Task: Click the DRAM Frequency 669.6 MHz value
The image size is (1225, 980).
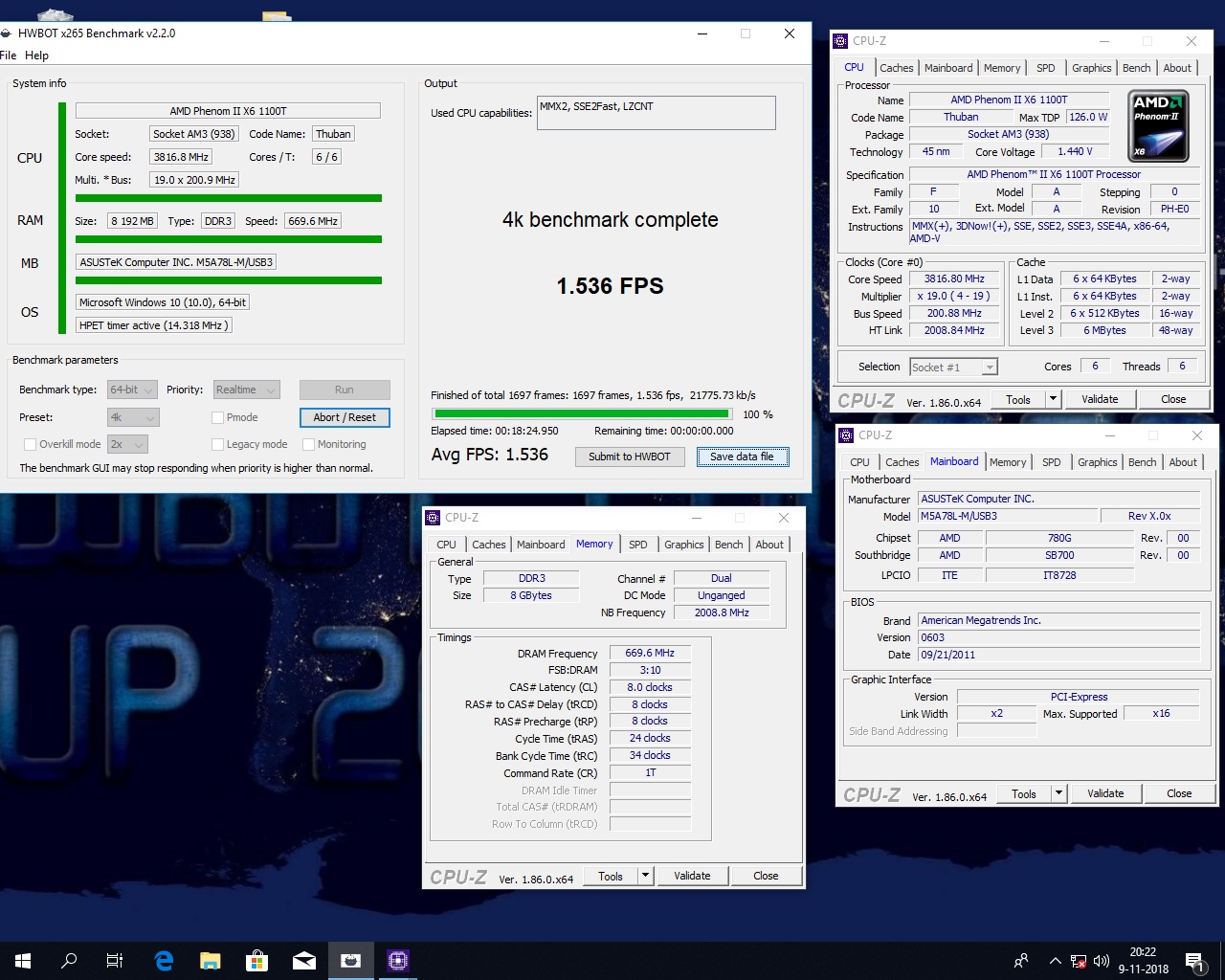Action: pos(650,653)
